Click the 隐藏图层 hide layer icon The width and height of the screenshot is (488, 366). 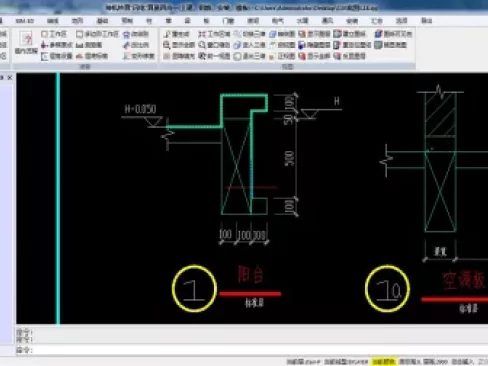point(302,45)
